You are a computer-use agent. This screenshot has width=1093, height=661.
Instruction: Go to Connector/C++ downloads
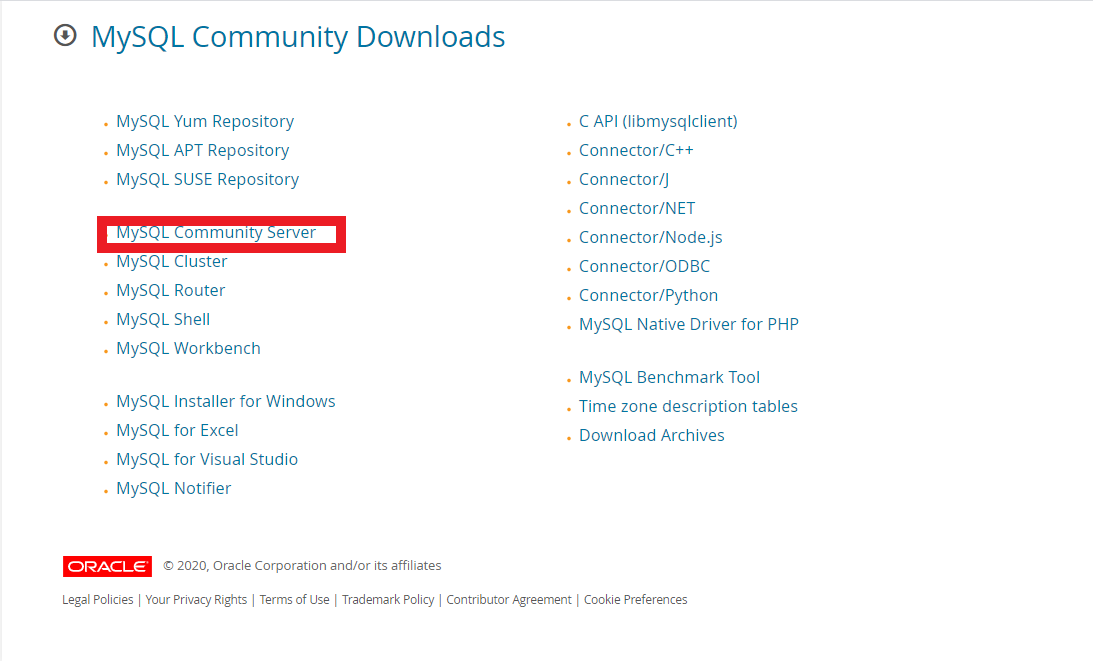click(x=636, y=151)
